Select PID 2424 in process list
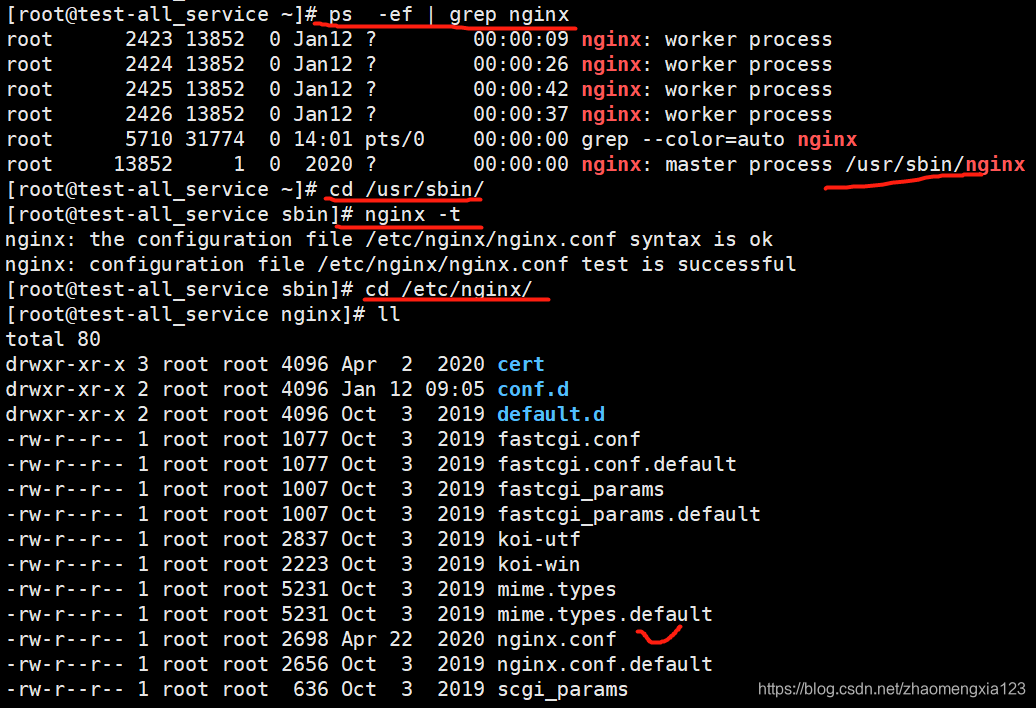 pos(149,65)
